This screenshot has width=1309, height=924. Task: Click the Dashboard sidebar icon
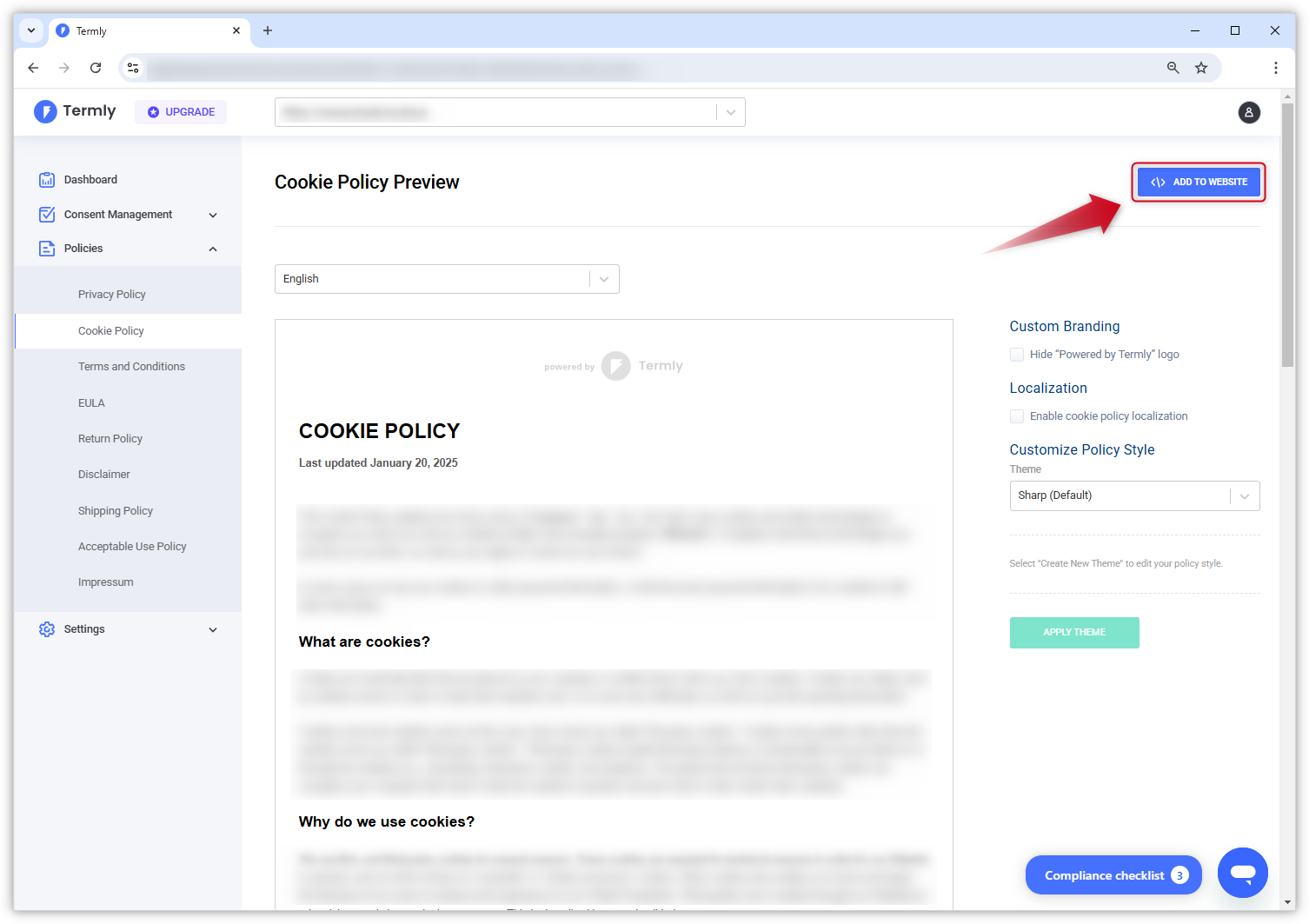pos(47,180)
